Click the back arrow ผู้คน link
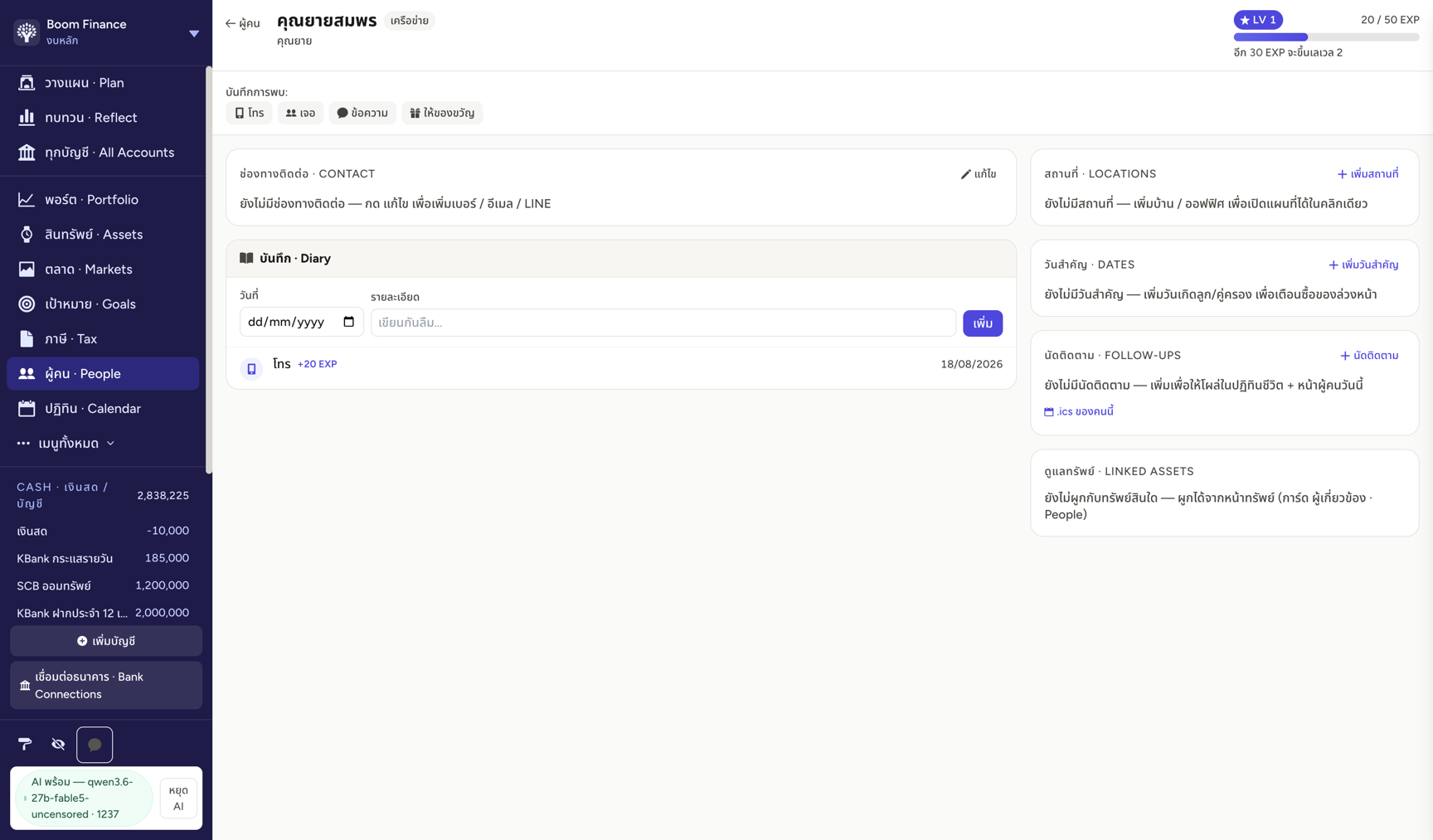This screenshot has height=840, width=1433. coord(242,23)
